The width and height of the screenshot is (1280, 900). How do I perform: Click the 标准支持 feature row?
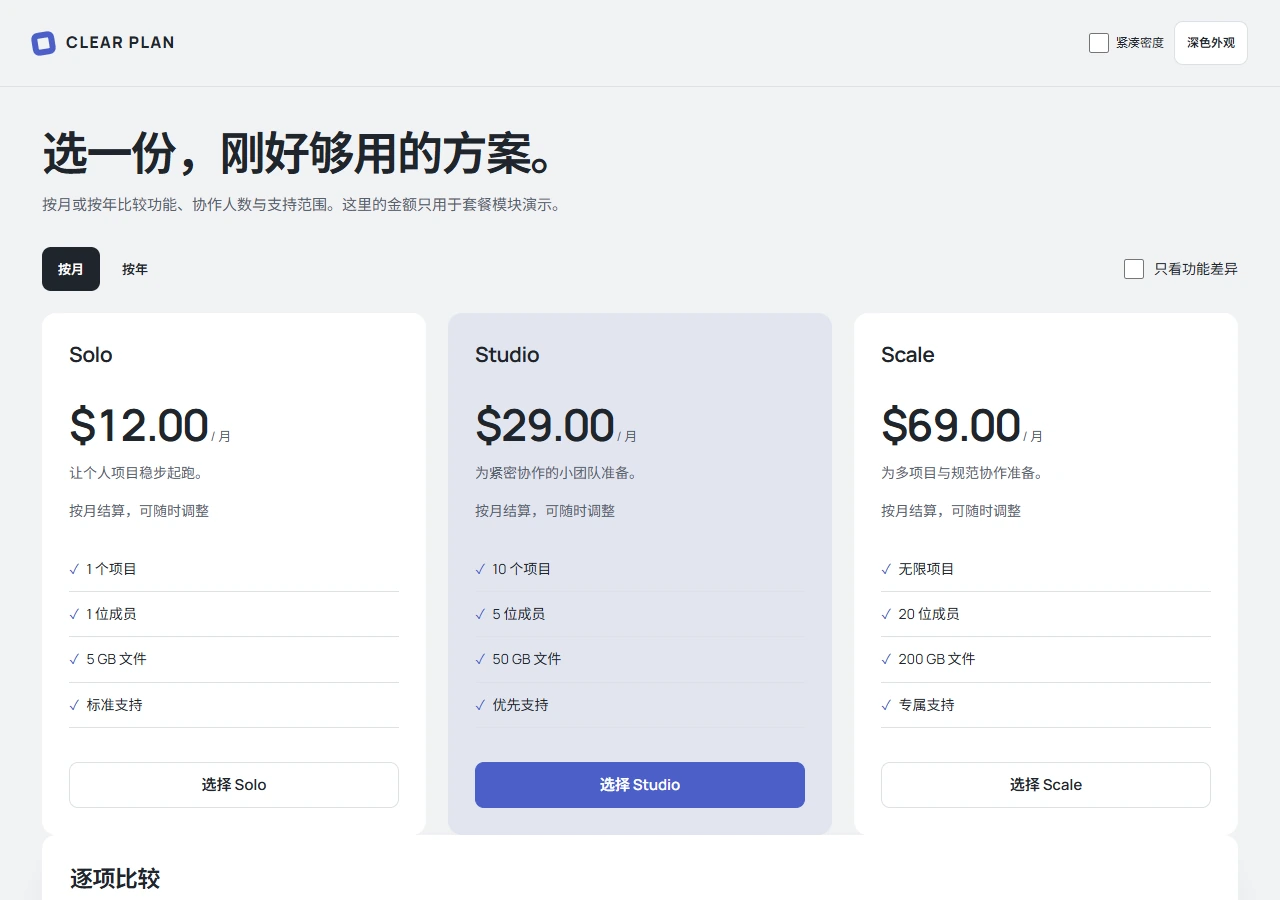coord(234,705)
